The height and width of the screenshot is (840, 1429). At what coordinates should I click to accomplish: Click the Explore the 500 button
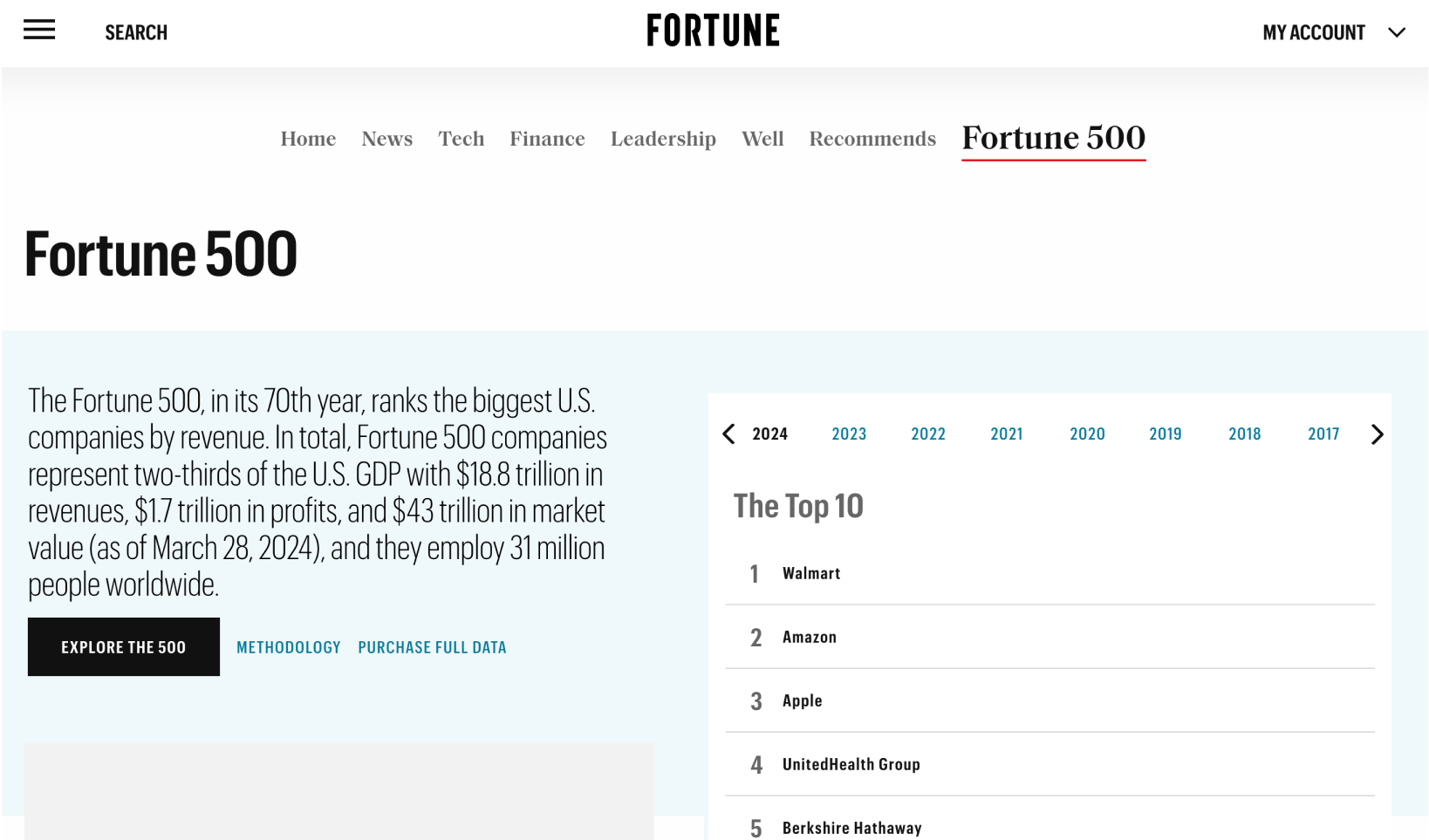(124, 646)
